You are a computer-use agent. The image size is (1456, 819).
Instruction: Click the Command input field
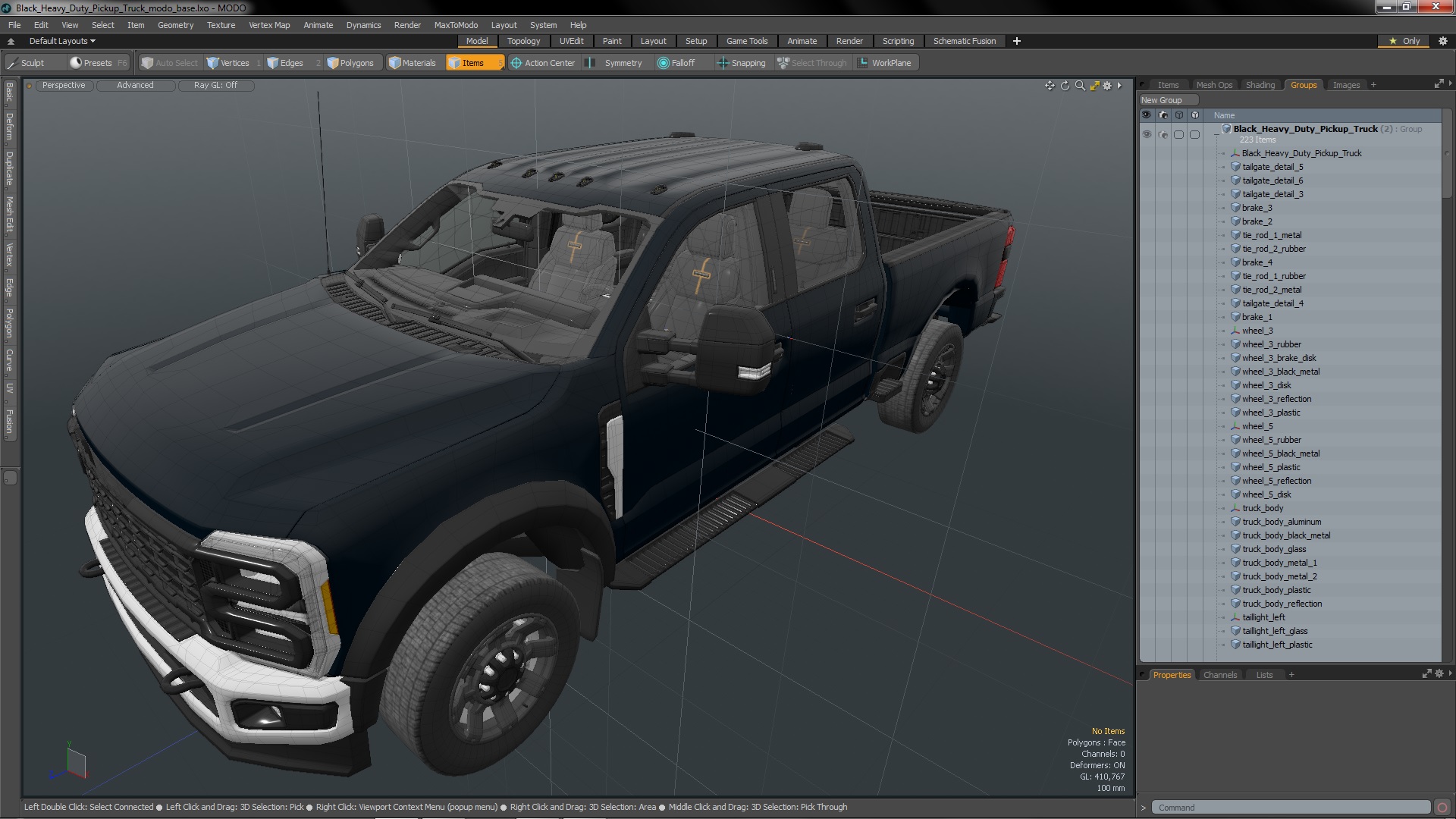pos(1291,808)
